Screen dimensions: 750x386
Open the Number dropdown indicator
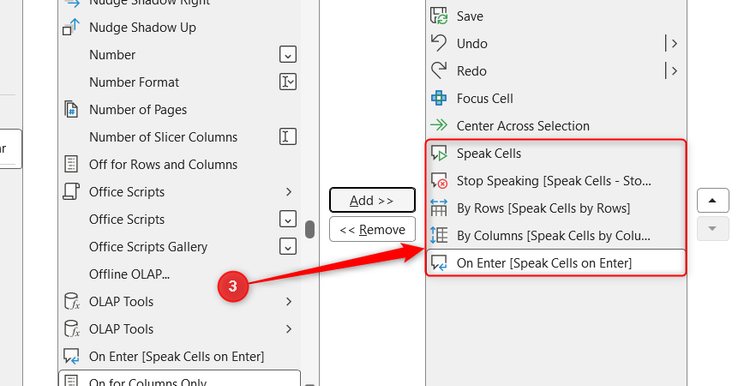287,55
